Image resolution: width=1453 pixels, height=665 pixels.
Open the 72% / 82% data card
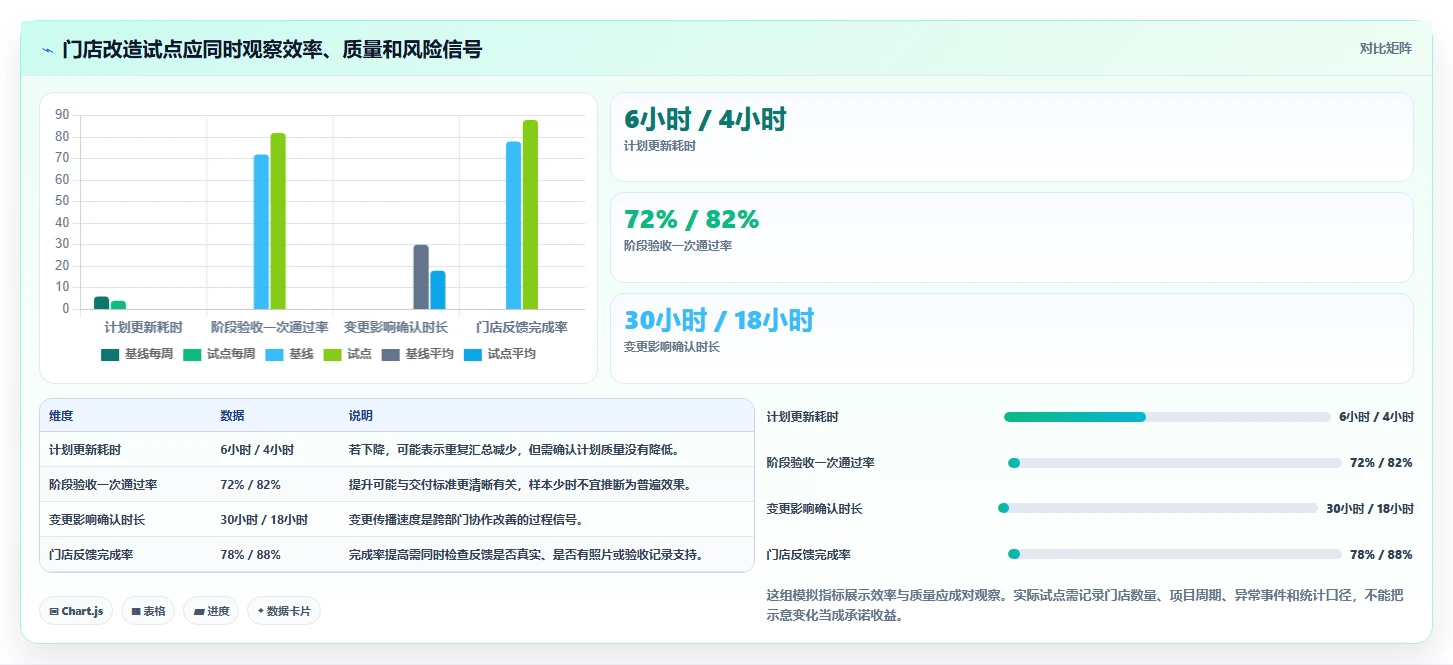(1012, 237)
